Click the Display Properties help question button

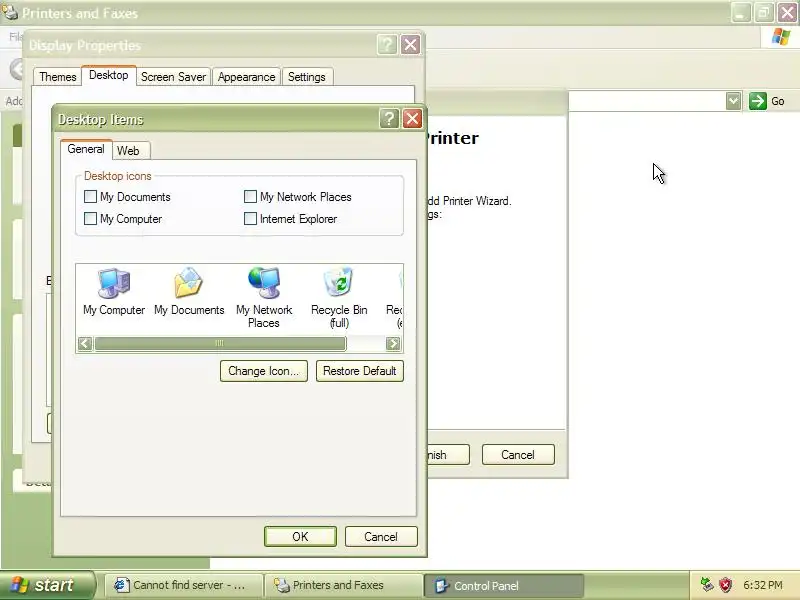387,44
